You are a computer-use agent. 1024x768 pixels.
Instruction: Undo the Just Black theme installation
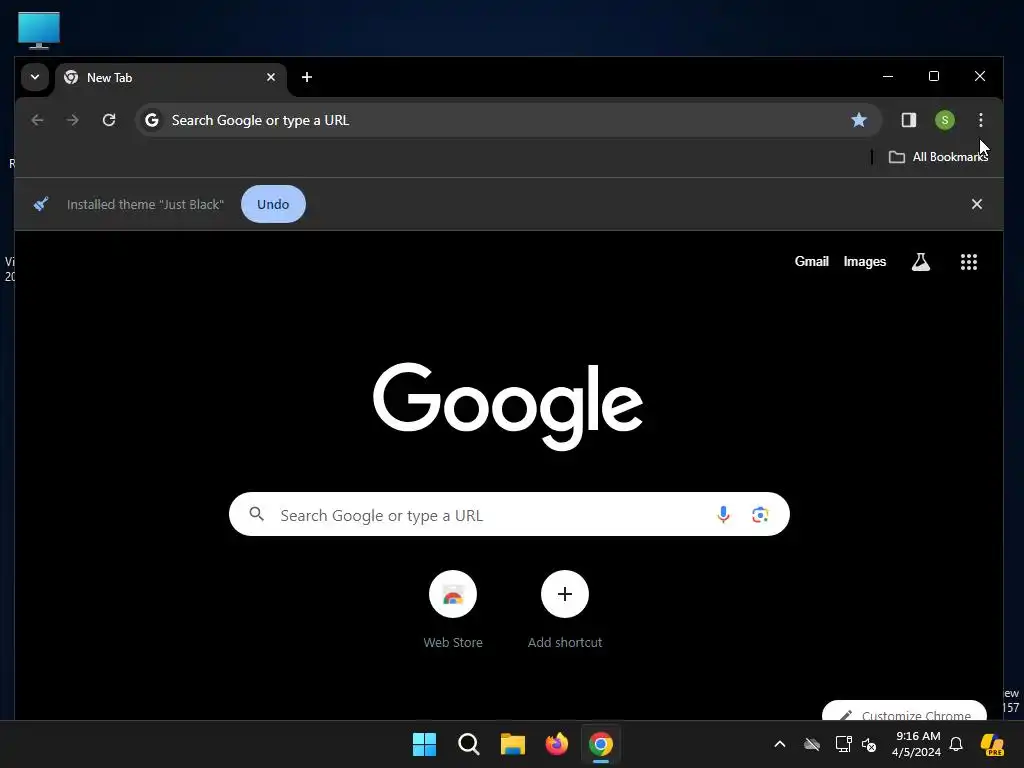pos(273,204)
